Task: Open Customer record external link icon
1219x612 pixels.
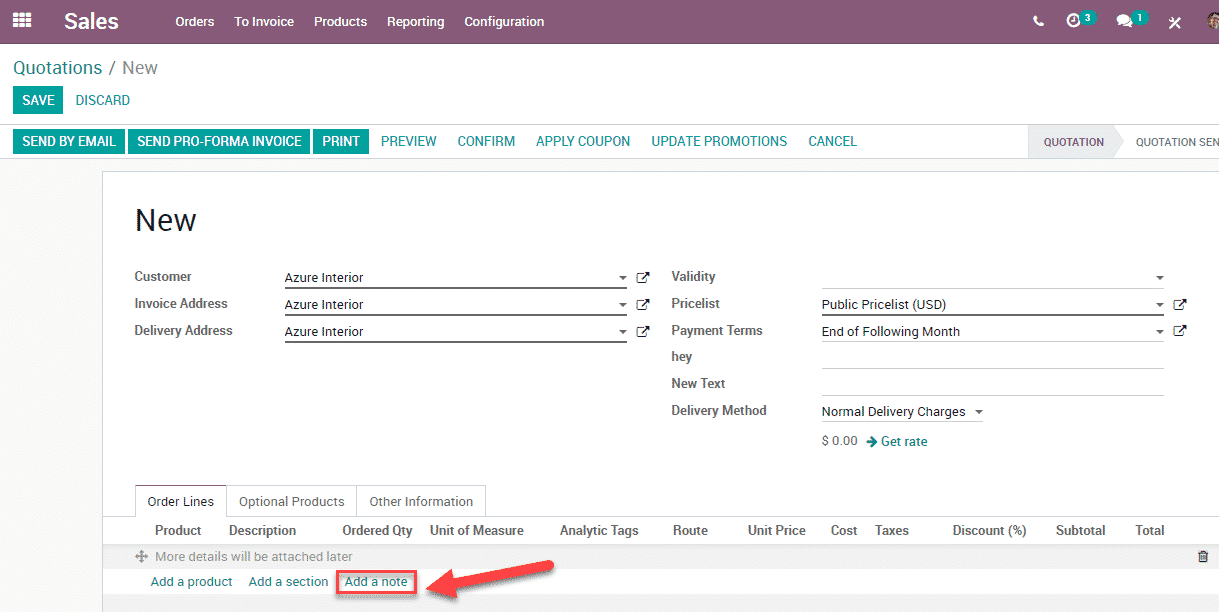Action: pos(643,278)
